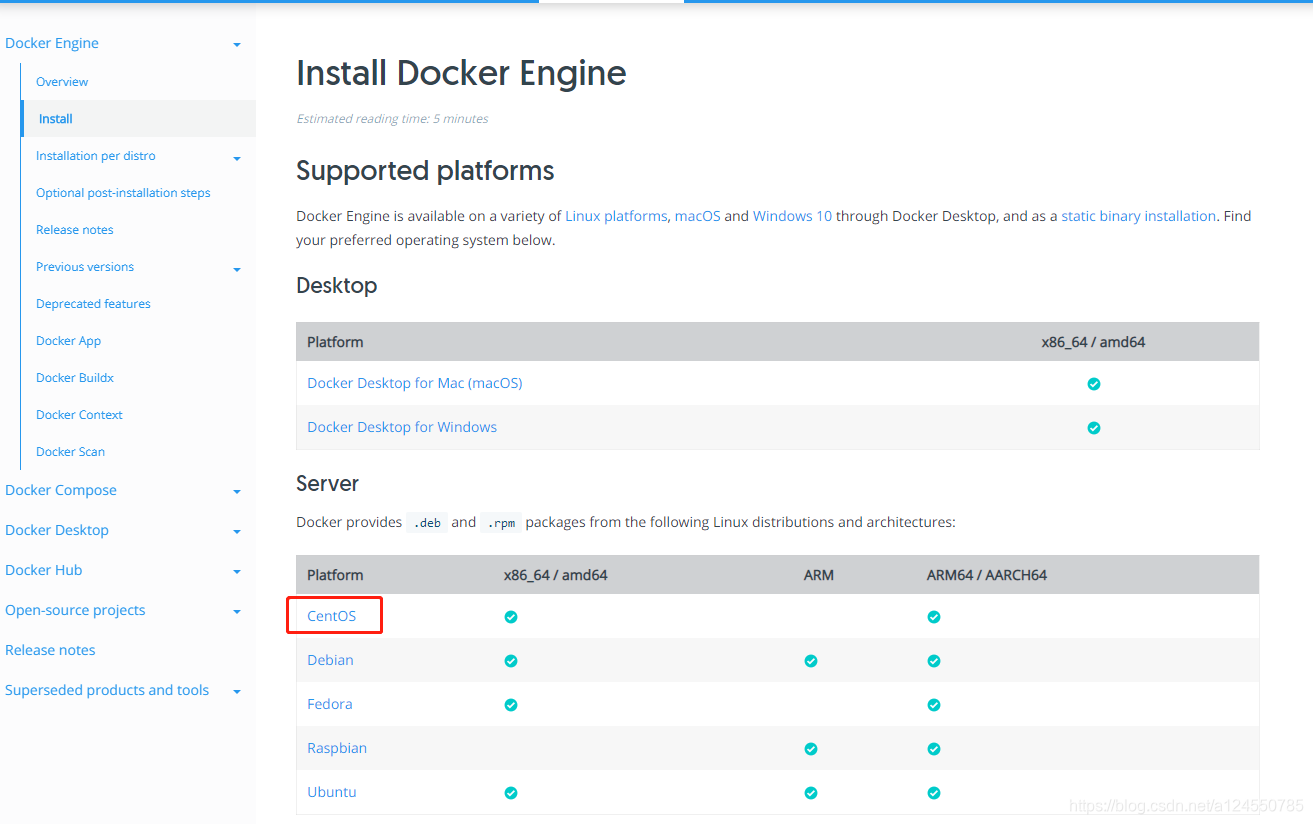Expand Docker Hub section arrow

click(x=237, y=572)
